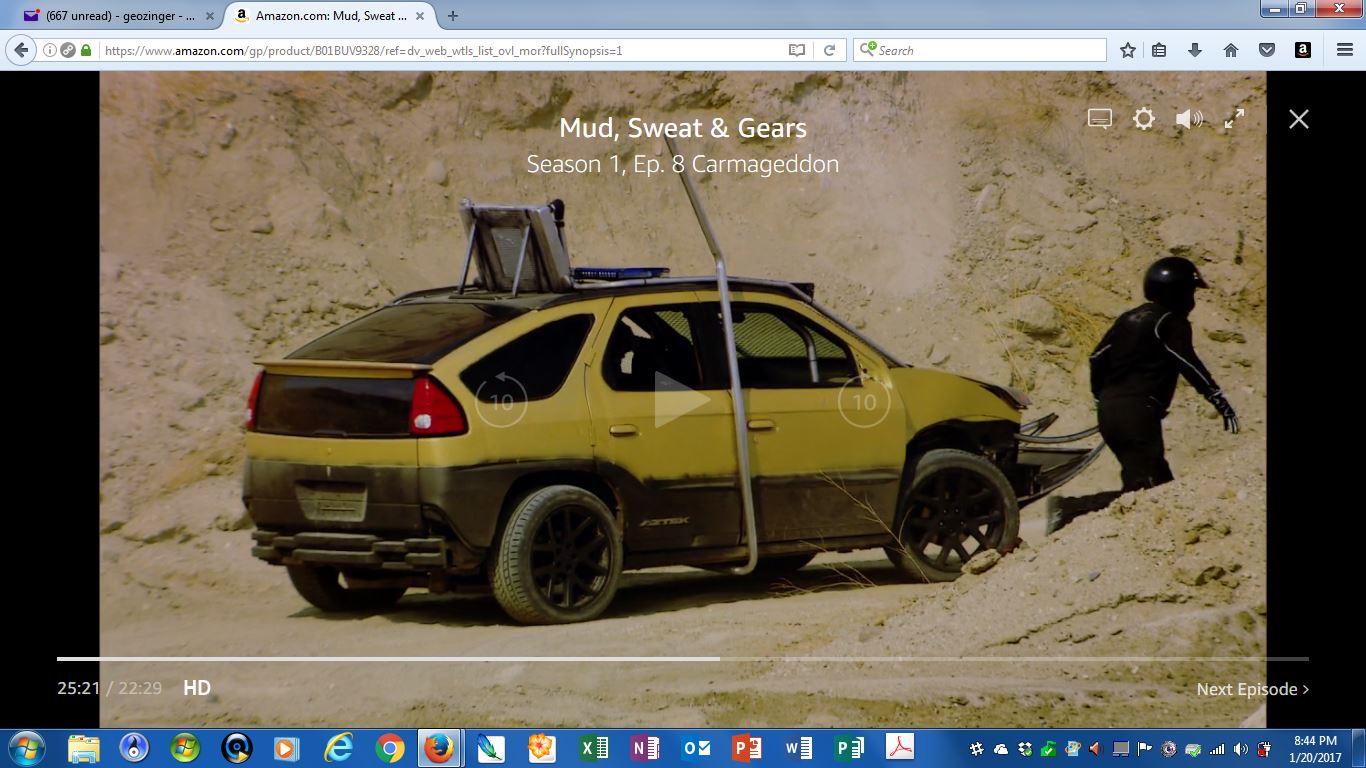Rewind the video 10 seconds
1366x768 pixels.
click(501, 401)
